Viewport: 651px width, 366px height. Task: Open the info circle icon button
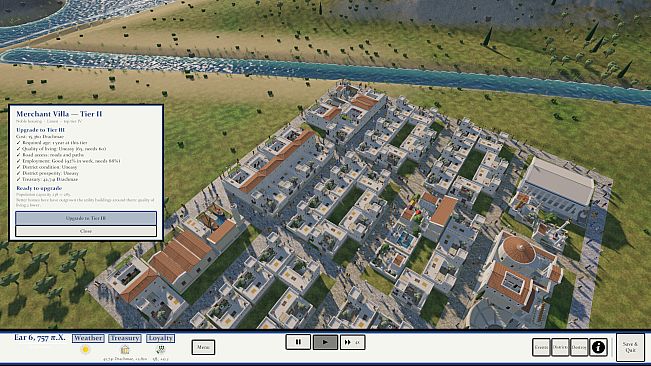pyautogui.click(x=598, y=347)
